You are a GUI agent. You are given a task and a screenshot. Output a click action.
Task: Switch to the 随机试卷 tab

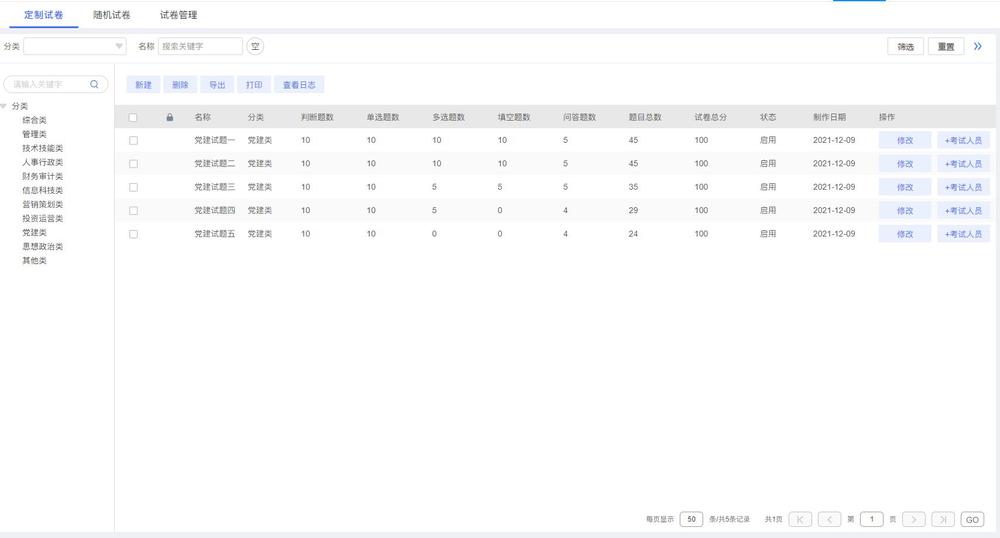click(x=112, y=15)
